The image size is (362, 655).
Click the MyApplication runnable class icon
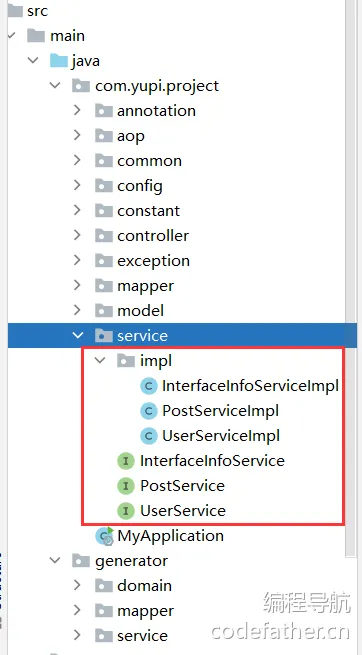[x=104, y=536]
